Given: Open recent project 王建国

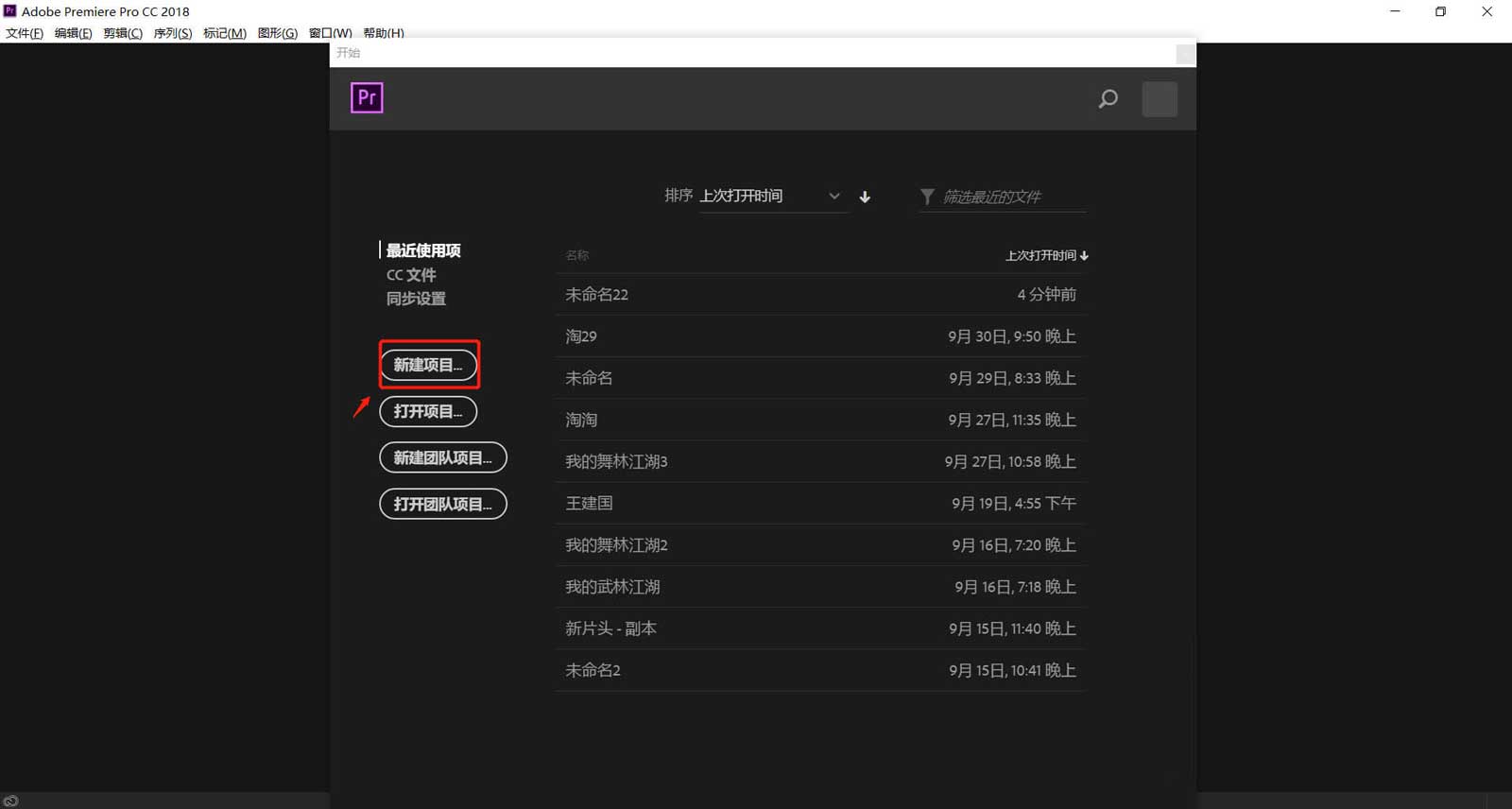Looking at the screenshot, I should (821, 503).
